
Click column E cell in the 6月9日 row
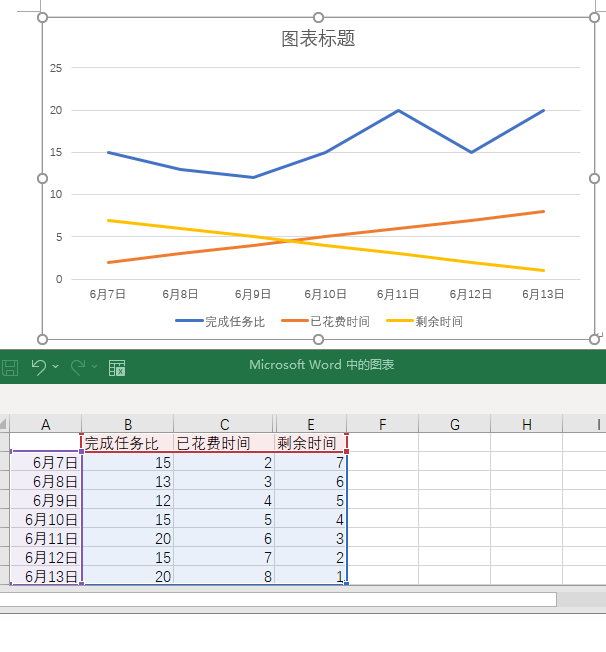click(x=311, y=500)
